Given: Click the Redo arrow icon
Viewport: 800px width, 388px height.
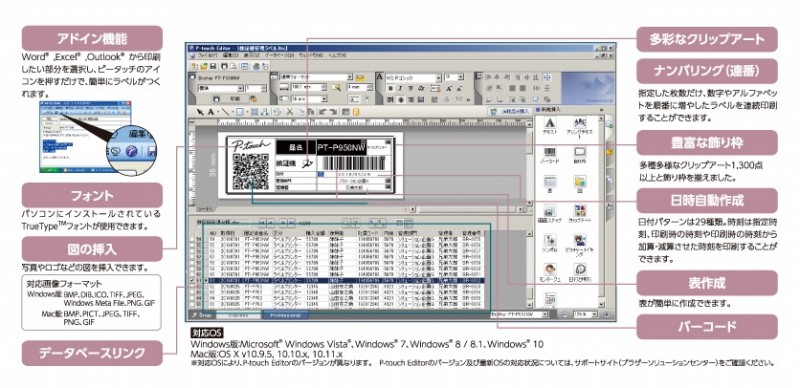Looking at the screenshot, I should pyautogui.click(x=333, y=111).
